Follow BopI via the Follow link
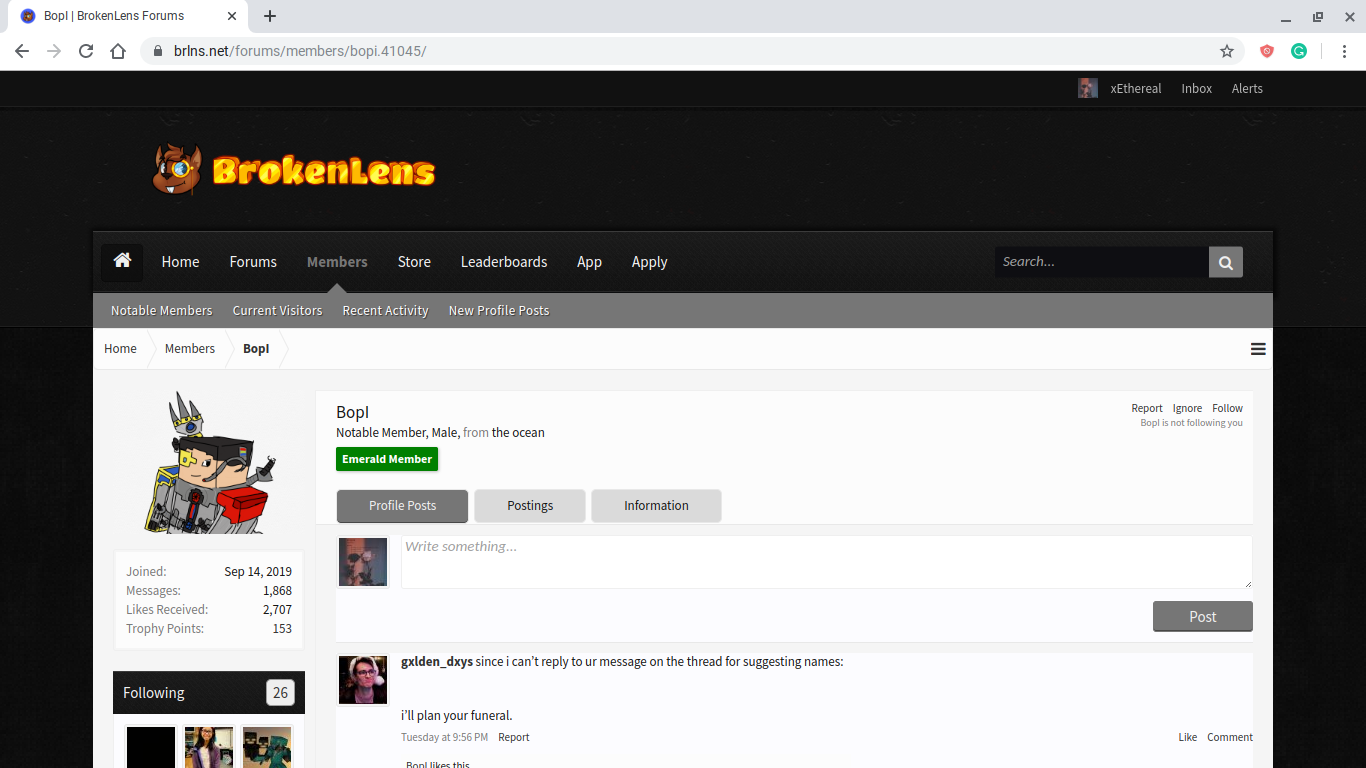Viewport: 1366px width, 768px height. click(x=1227, y=408)
